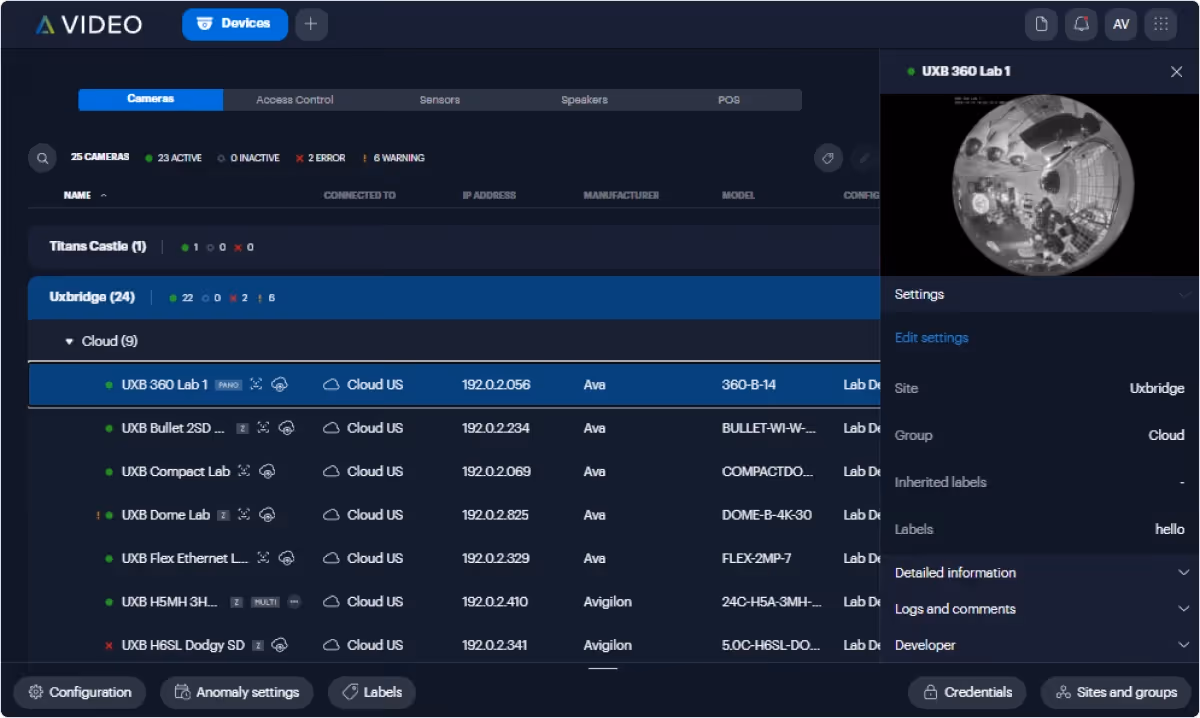Collapse the Cloud (9) group
The image size is (1200, 718).
click(x=69, y=342)
